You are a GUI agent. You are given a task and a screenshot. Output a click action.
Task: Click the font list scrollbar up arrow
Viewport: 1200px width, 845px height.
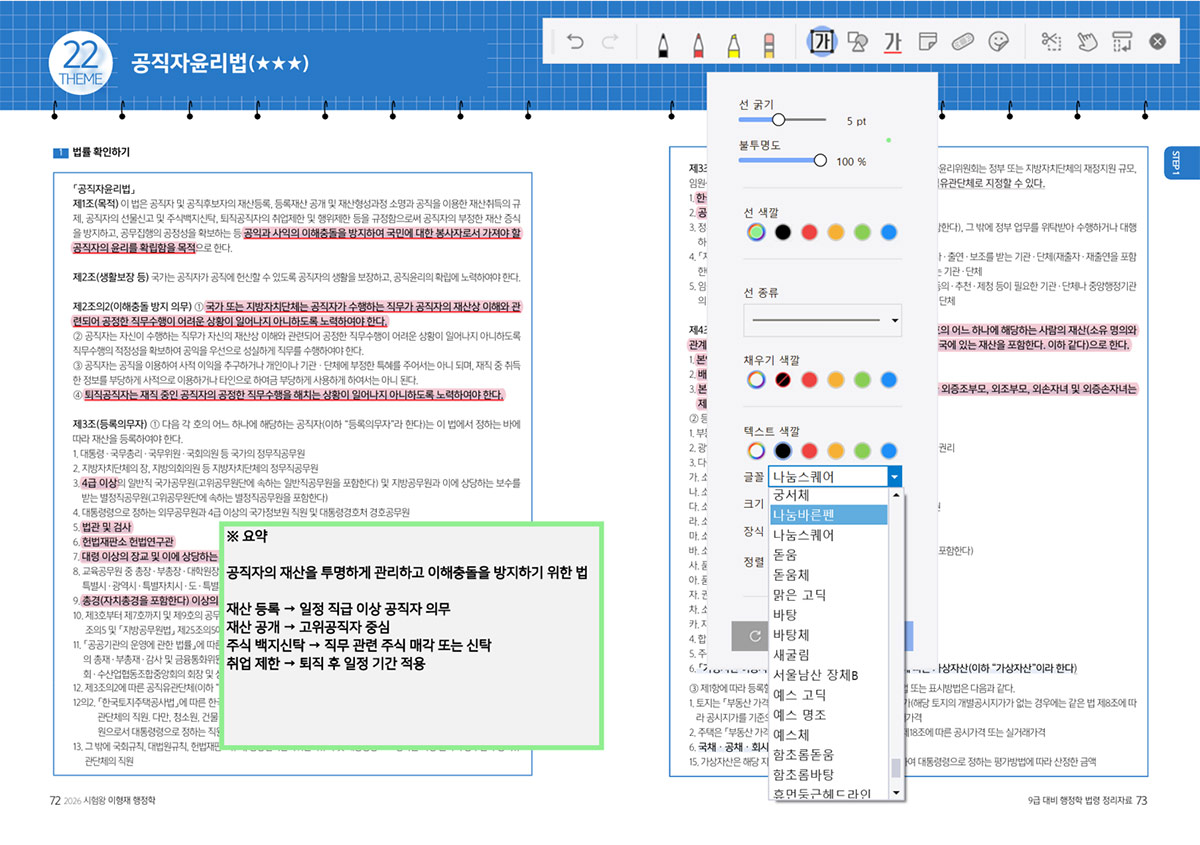(x=896, y=495)
